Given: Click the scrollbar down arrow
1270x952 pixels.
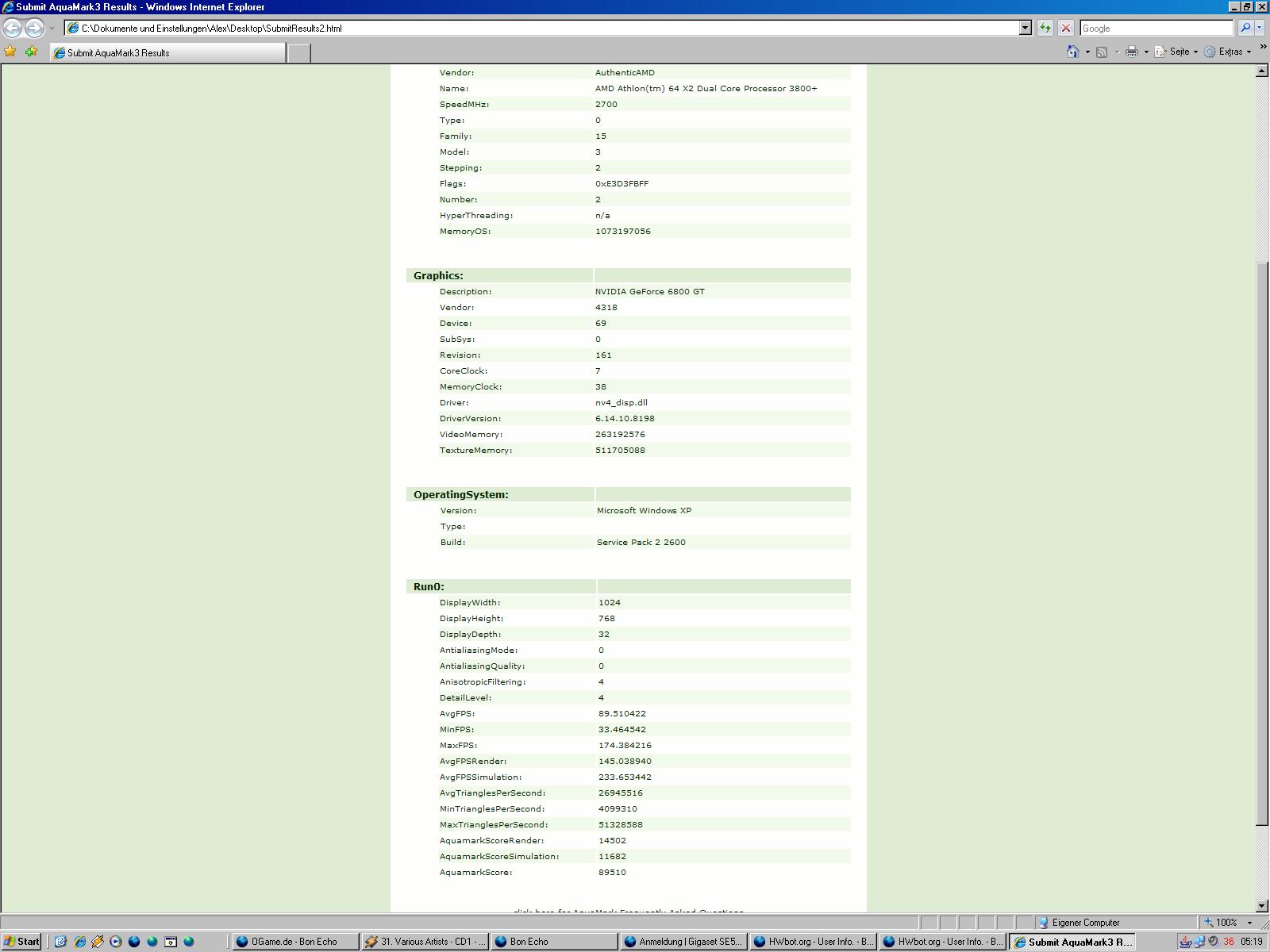Looking at the screenshot, I should tap(1262, 905).
